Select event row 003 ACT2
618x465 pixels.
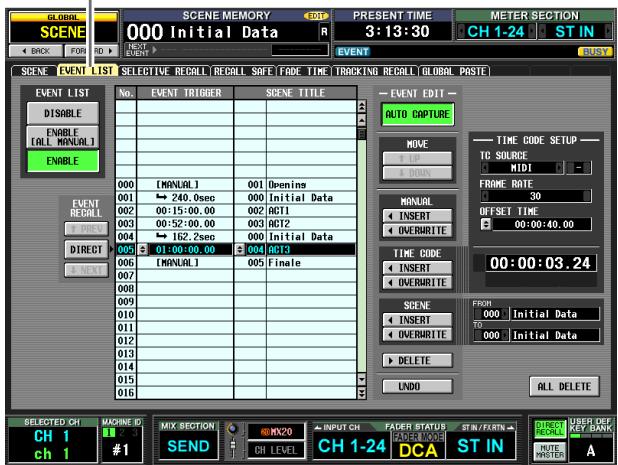click(236, 223)
